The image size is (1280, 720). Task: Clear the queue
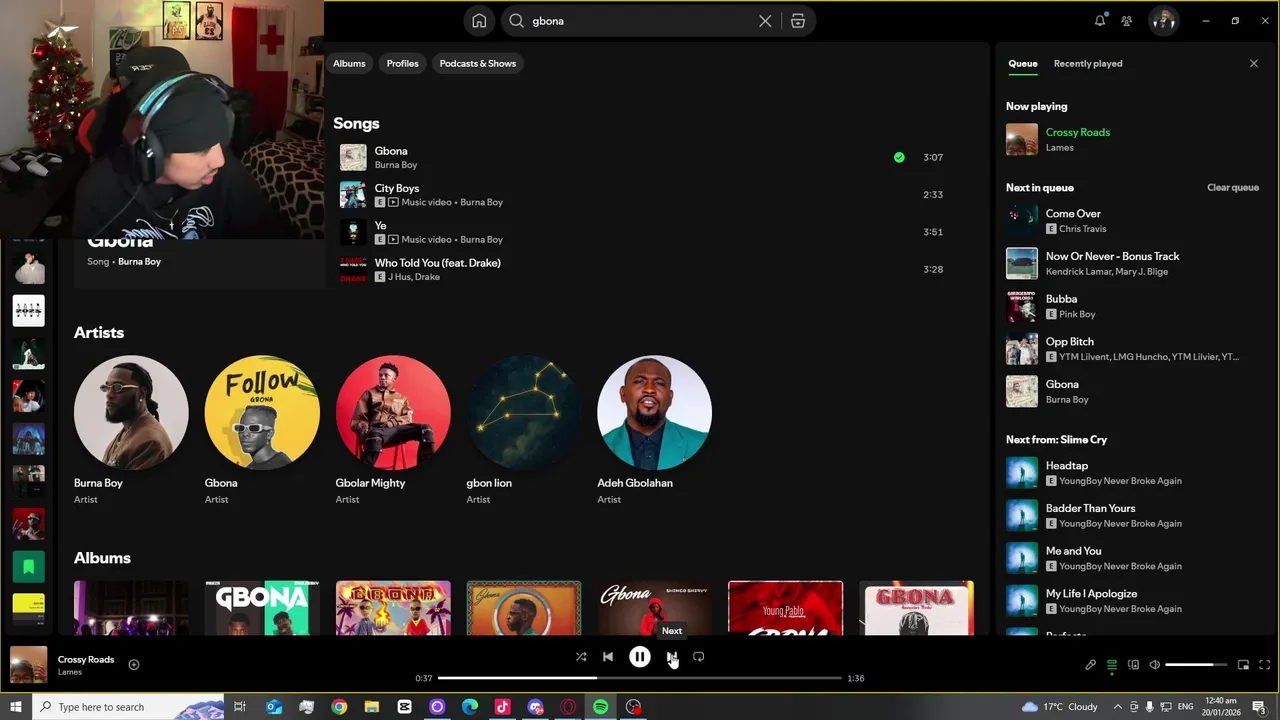point(1233,188)
